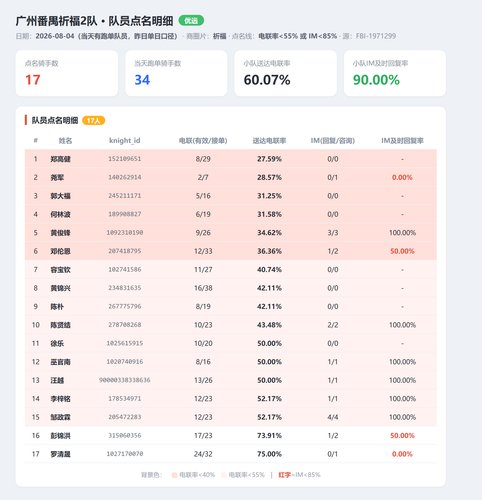
Task: Click the team IM rate 90.00%
Action: click(x=376, y=80)
